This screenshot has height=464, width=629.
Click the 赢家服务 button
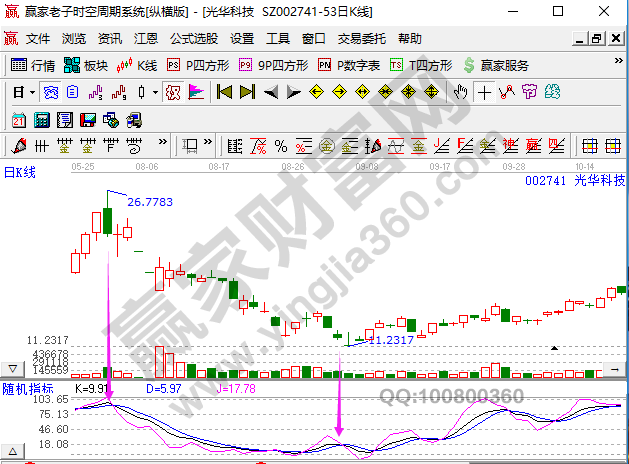[496, 66]
